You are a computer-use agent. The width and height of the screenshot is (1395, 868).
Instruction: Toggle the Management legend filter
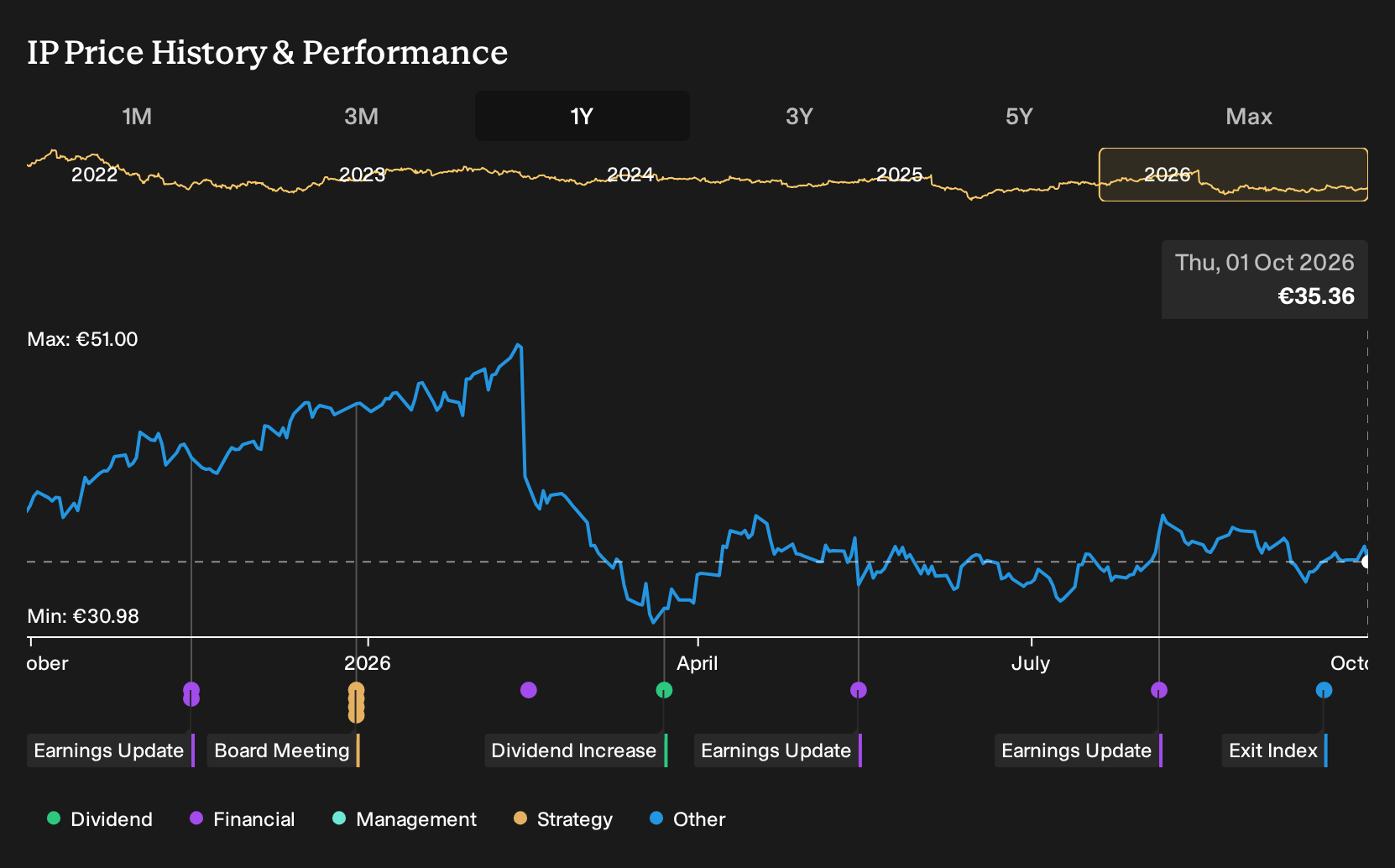(x=405, y=819)
